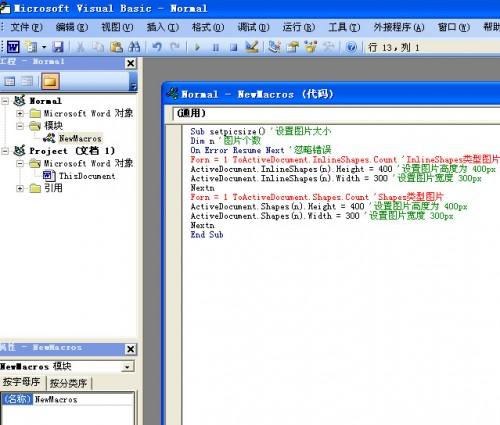Collapse the Normal project tree node
The height and width of the screenshot is (425, 500).
click(x=5, y=101)
